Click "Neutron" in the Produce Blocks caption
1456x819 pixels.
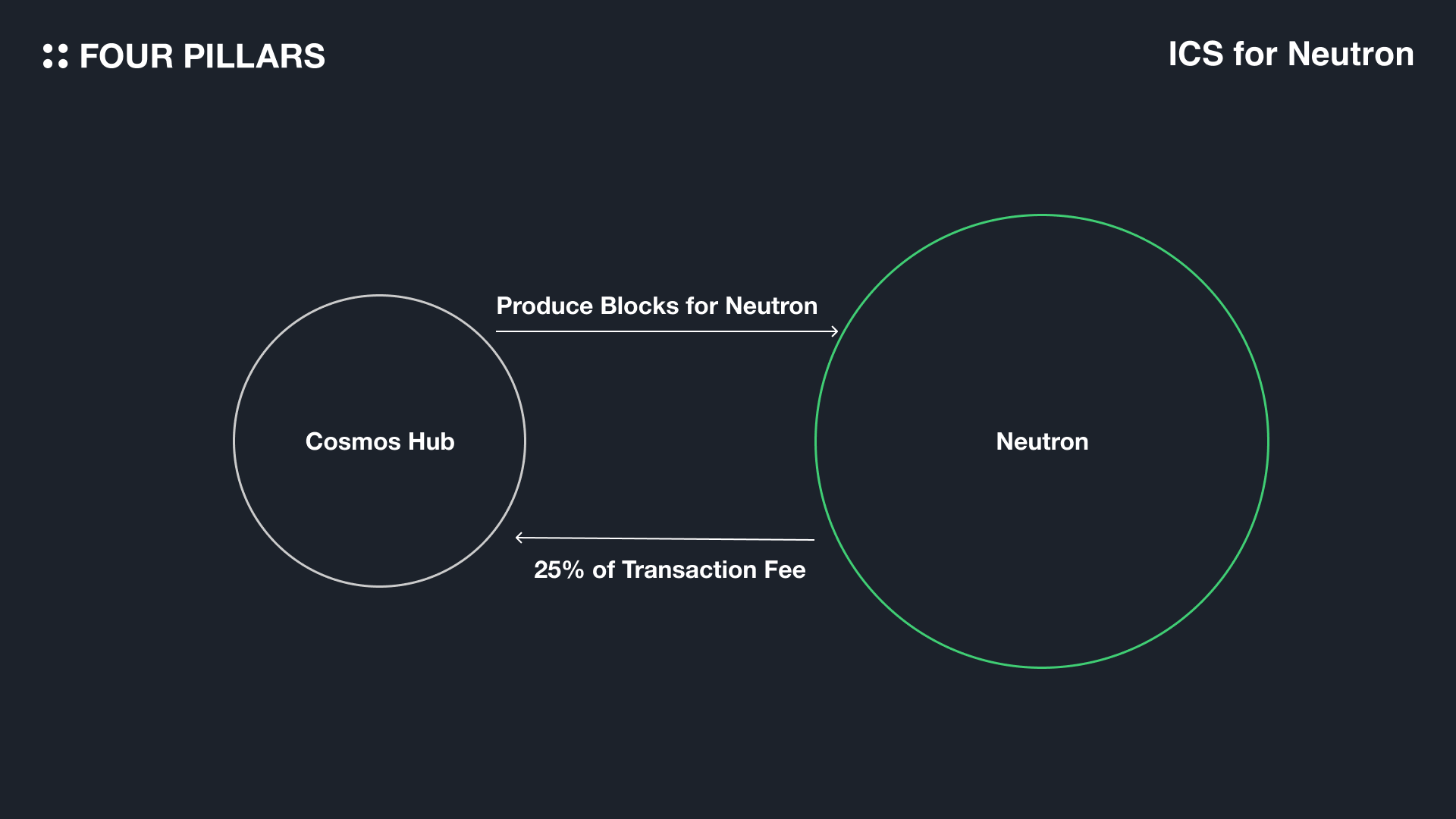pyautogui.click(x=771, y=306)
